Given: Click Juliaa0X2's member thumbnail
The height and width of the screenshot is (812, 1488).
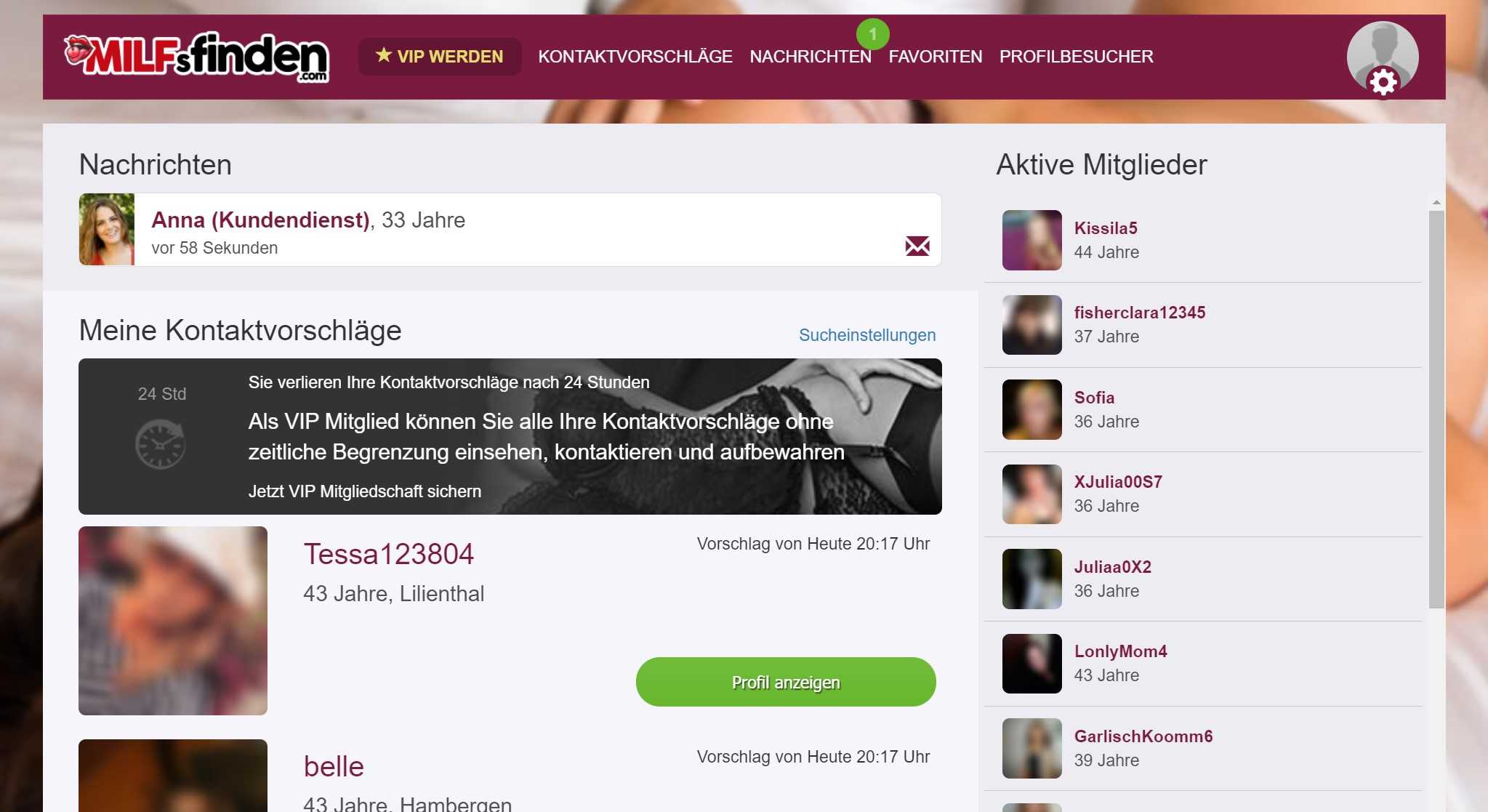Looking at the screenshot, I should pos(1032,579).
